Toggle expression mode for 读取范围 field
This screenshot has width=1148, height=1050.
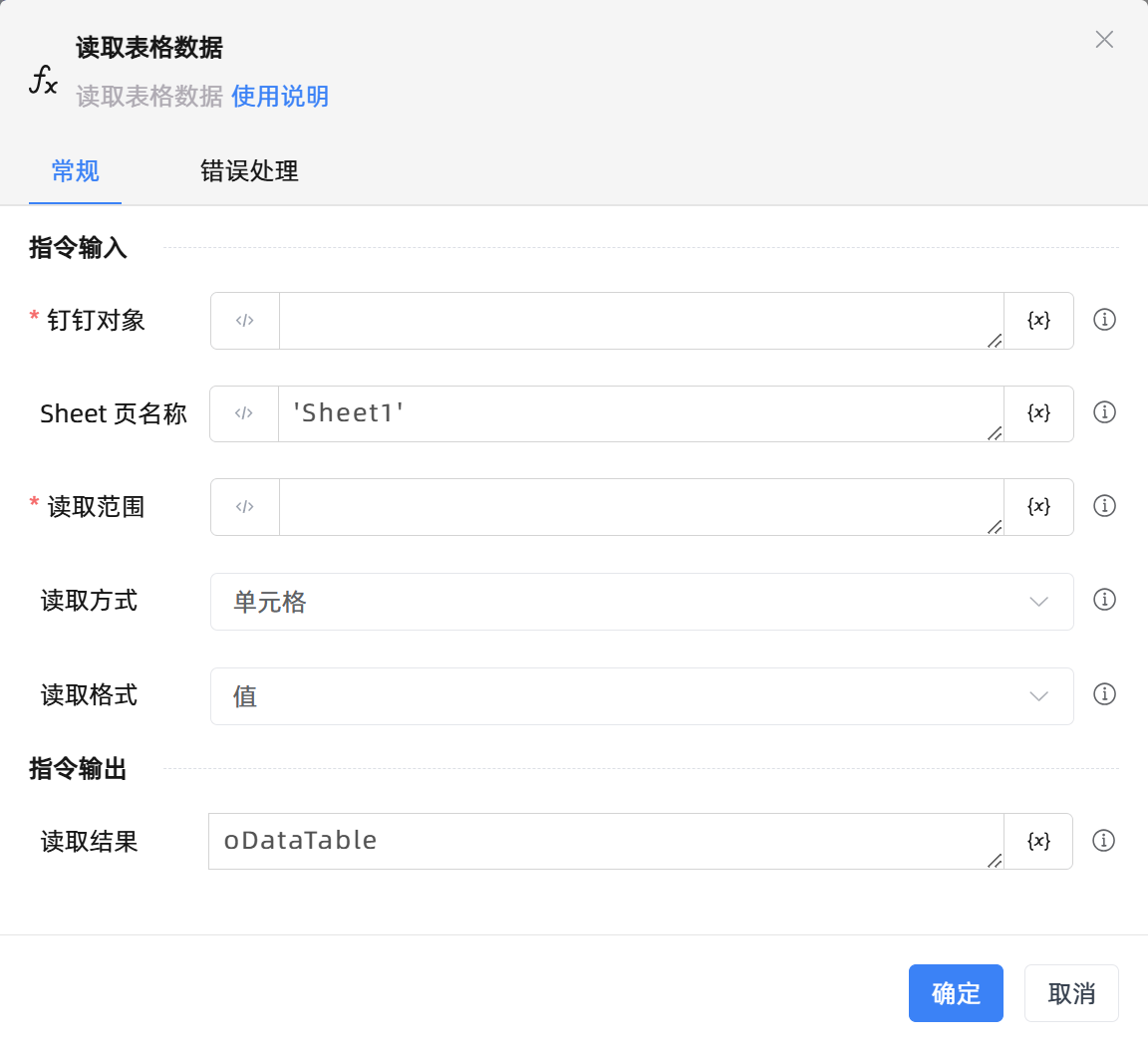pyautogui.click(x=245, y=507)
